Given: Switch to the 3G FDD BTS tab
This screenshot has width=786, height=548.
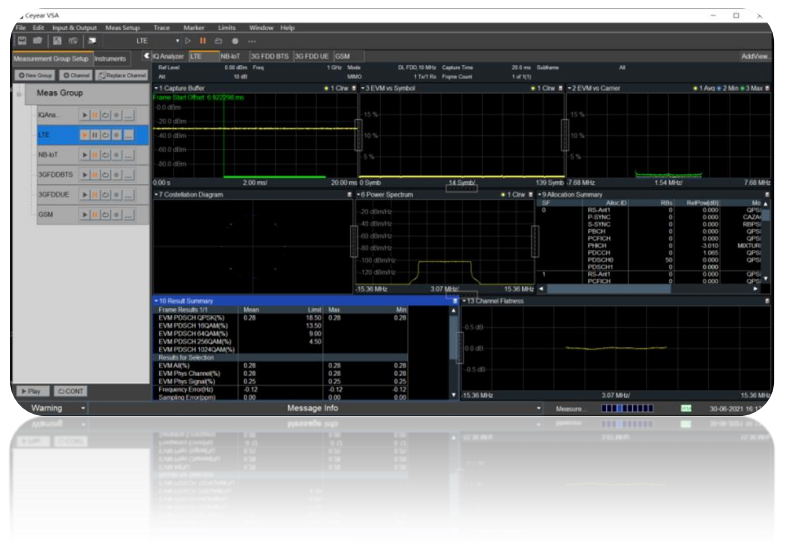Looking at the screenshot, I should [x=270, y=56].
